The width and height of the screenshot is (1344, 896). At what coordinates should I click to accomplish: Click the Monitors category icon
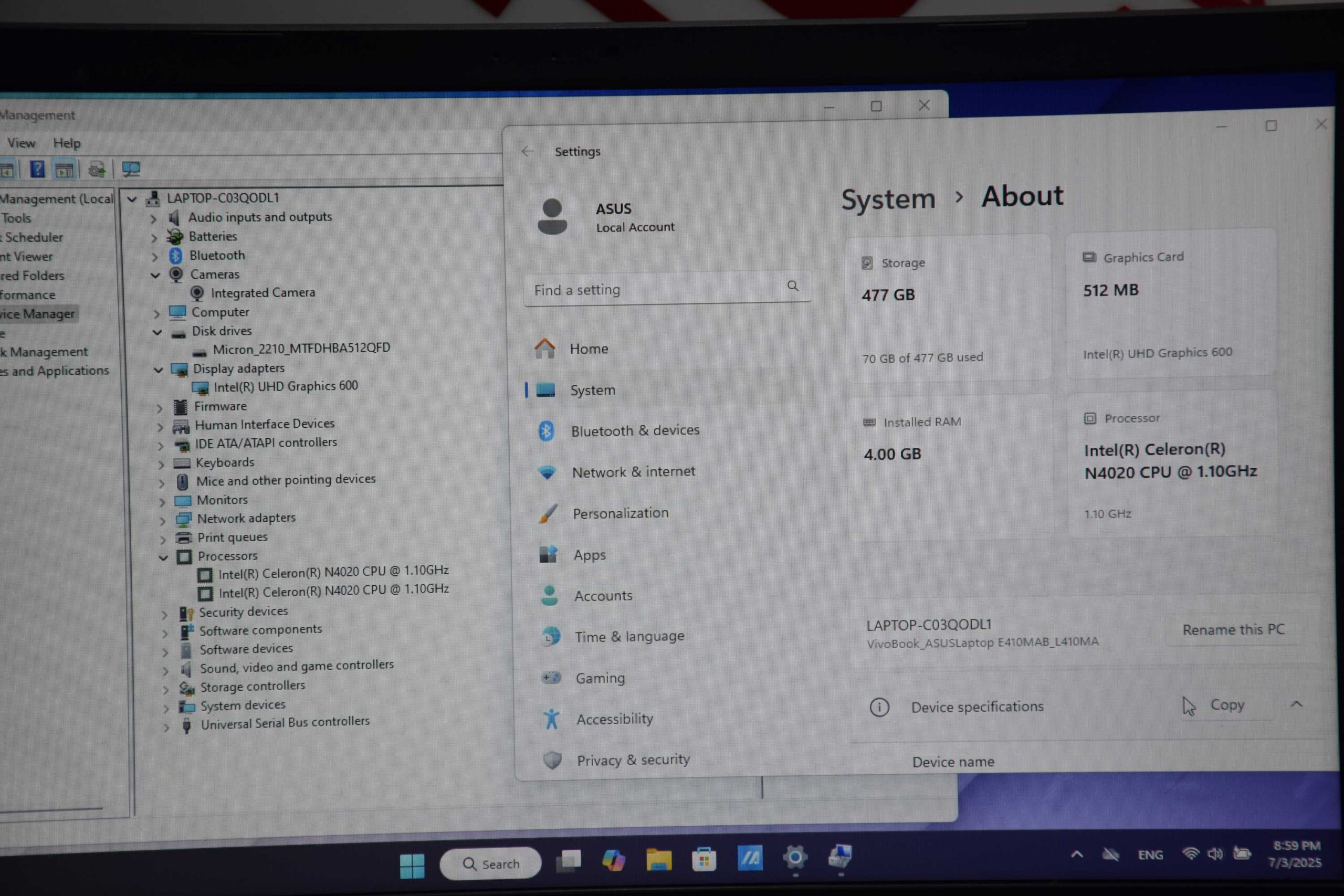click(182, 501)
